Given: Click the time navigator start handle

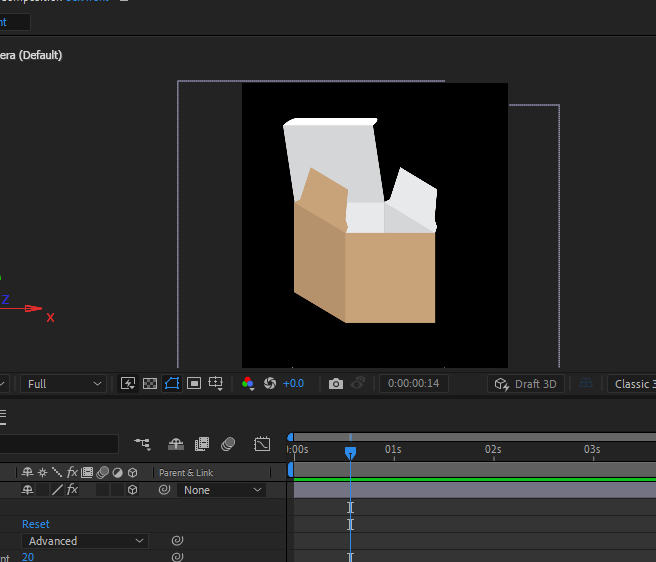Looking at the screenshot, I should 290,437.
